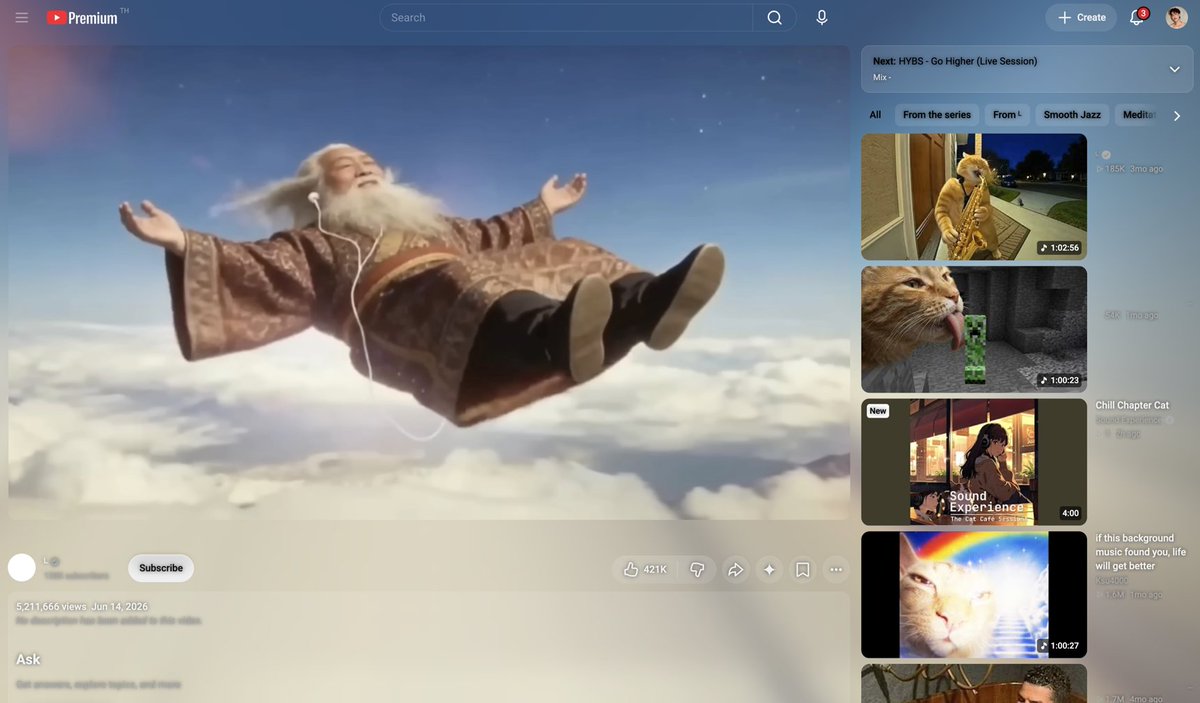The width and height of the screenshot is (1200, 703).
Task: Click the 1:00:27 duration badge
Action: [1059, 646]
